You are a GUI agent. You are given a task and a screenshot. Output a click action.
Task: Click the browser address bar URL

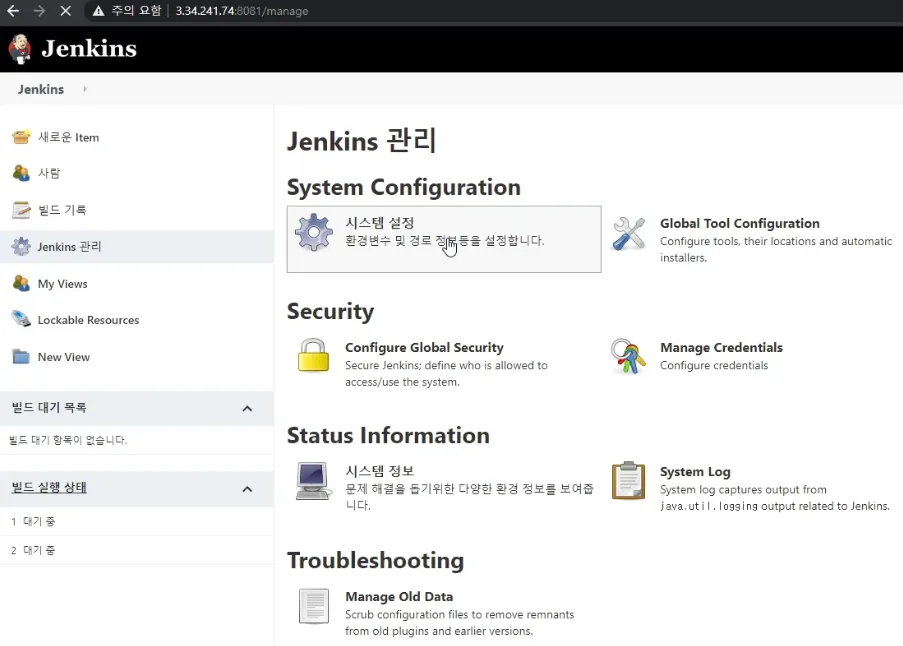click(241, 11)
